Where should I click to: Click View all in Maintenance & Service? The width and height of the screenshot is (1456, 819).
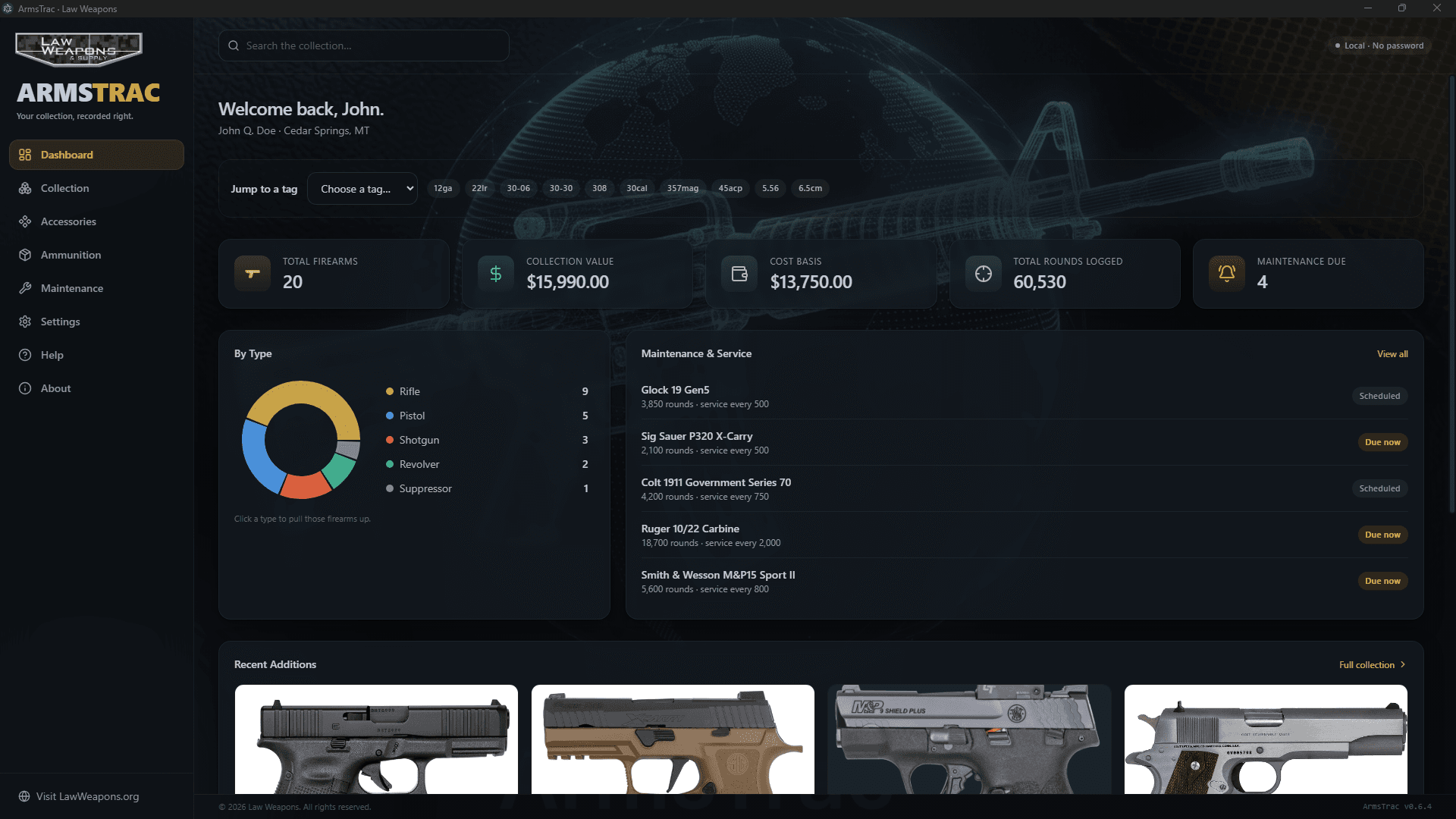click(x=1392, y=354)
